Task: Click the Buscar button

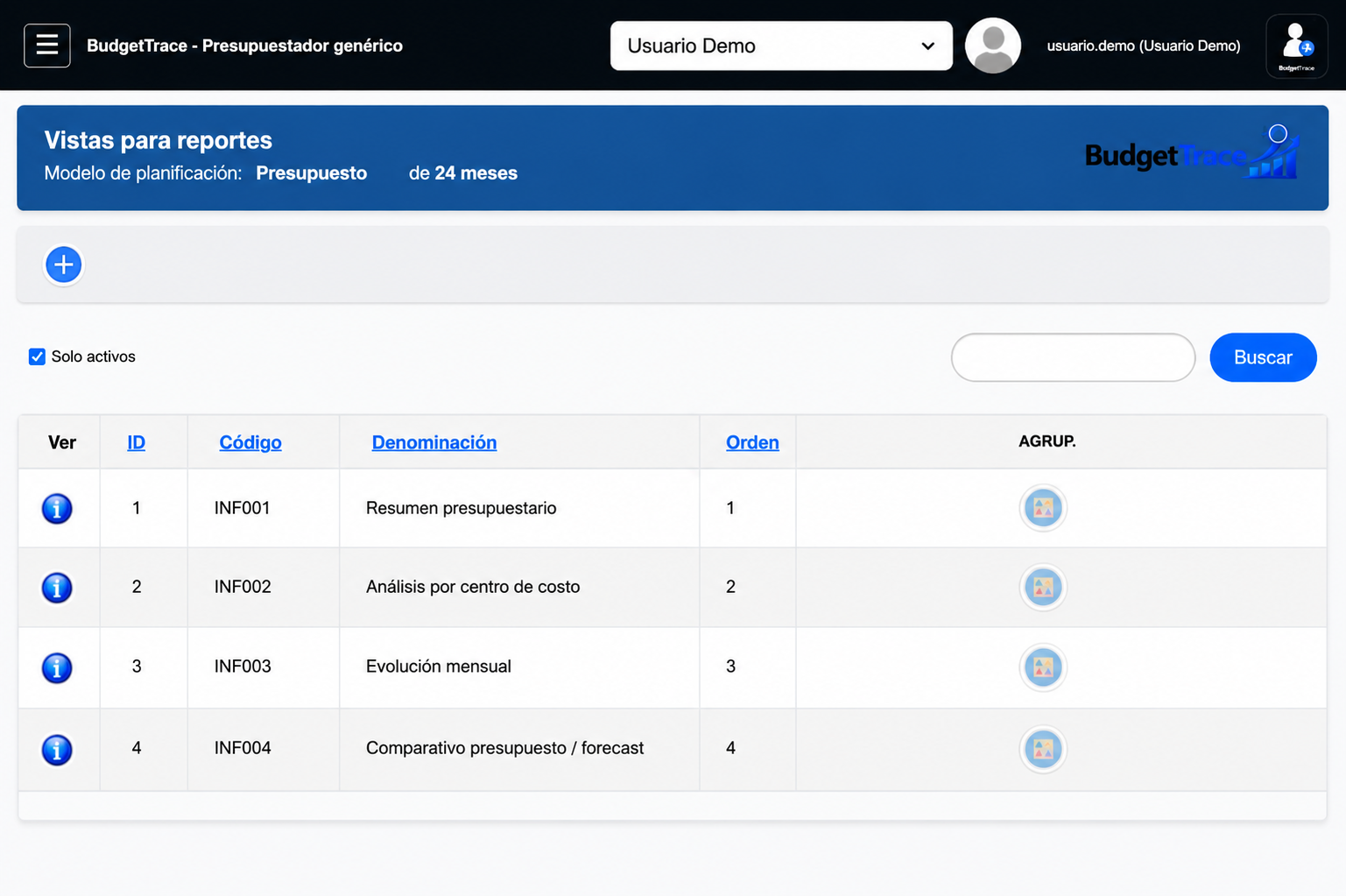Action: (x=1263, y=357)
